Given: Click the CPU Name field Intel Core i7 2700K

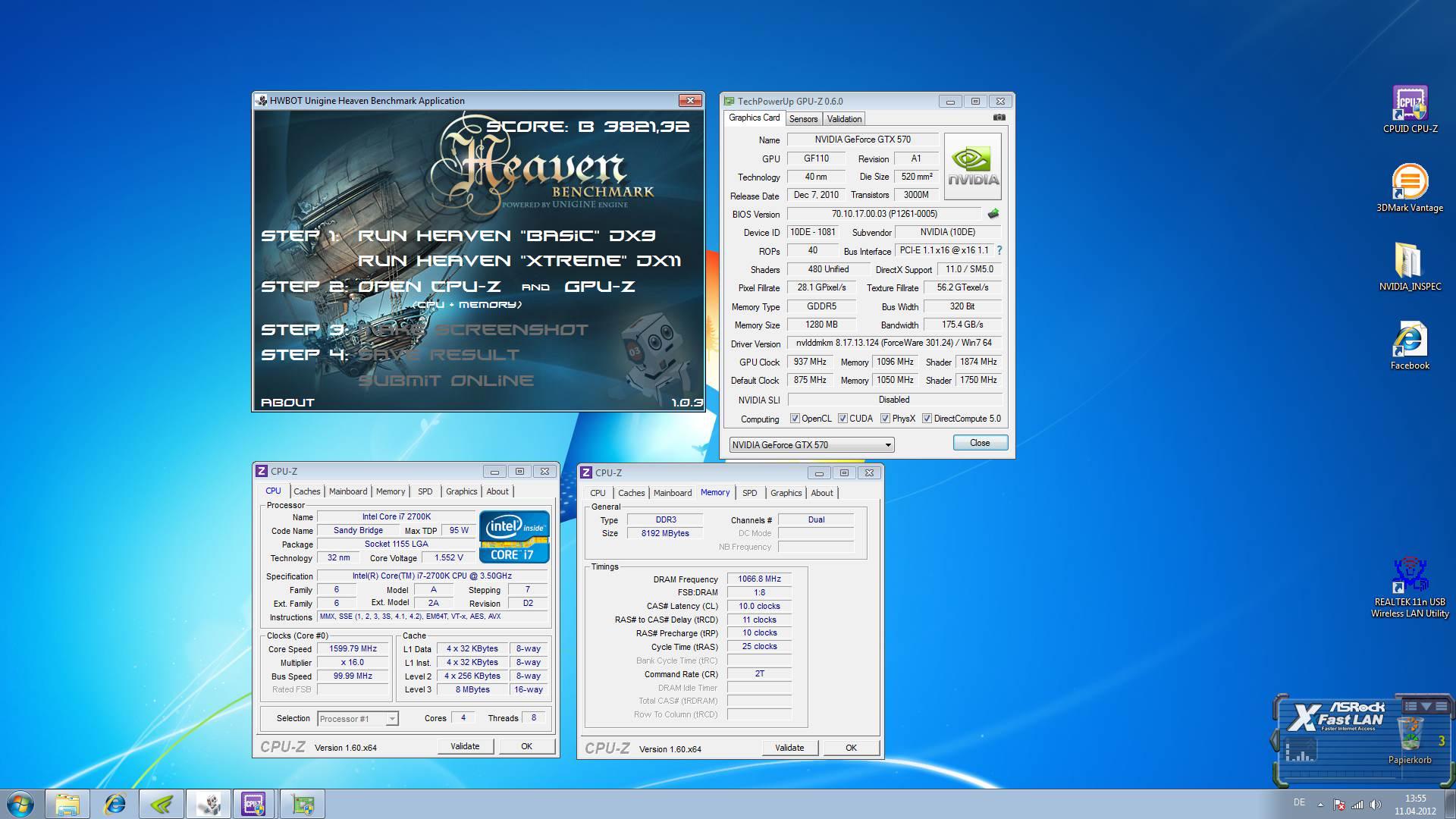Looking at the screenshot, I should click(x=397, y=517).
